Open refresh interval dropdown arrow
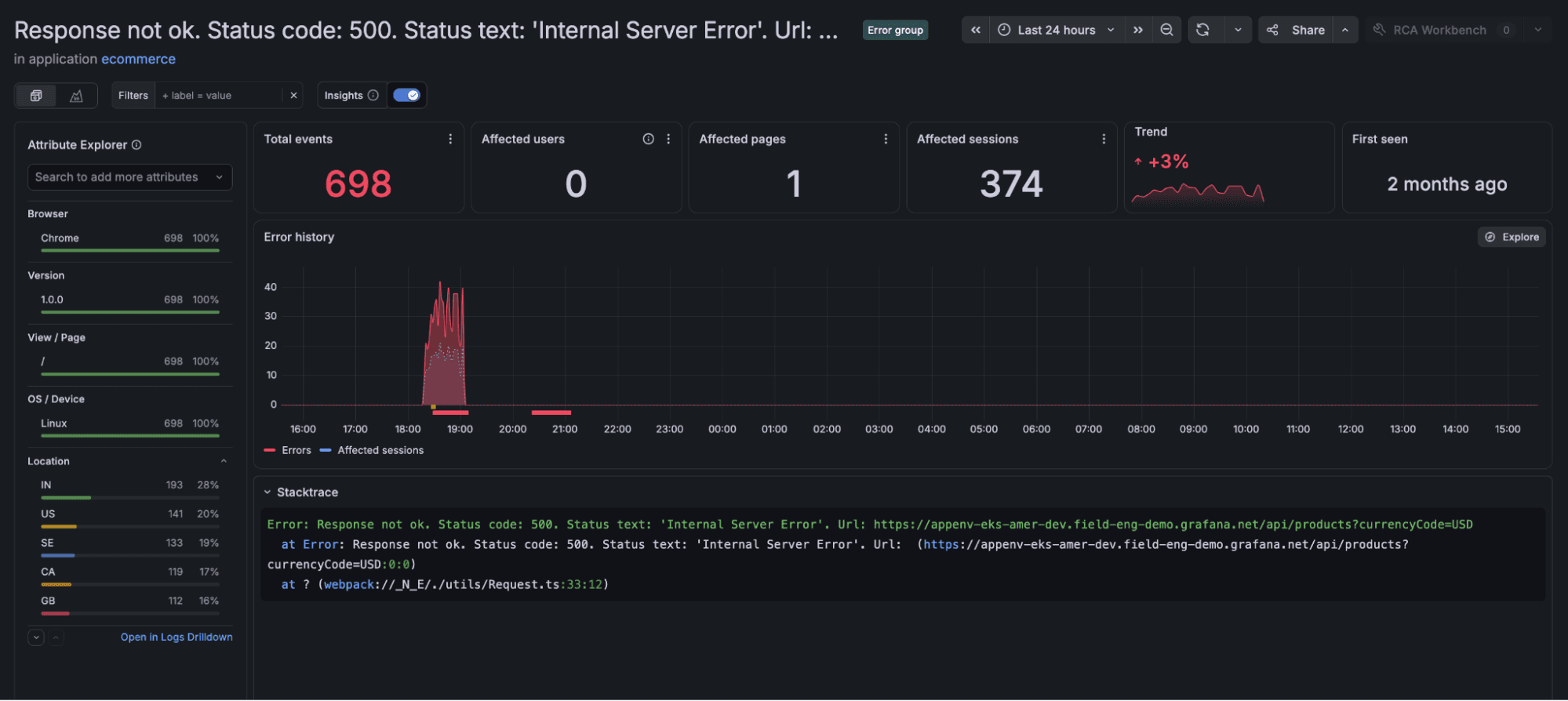Image resolution: width=1568 pixels, height=701 pixels. click(x=1238, y=30)
